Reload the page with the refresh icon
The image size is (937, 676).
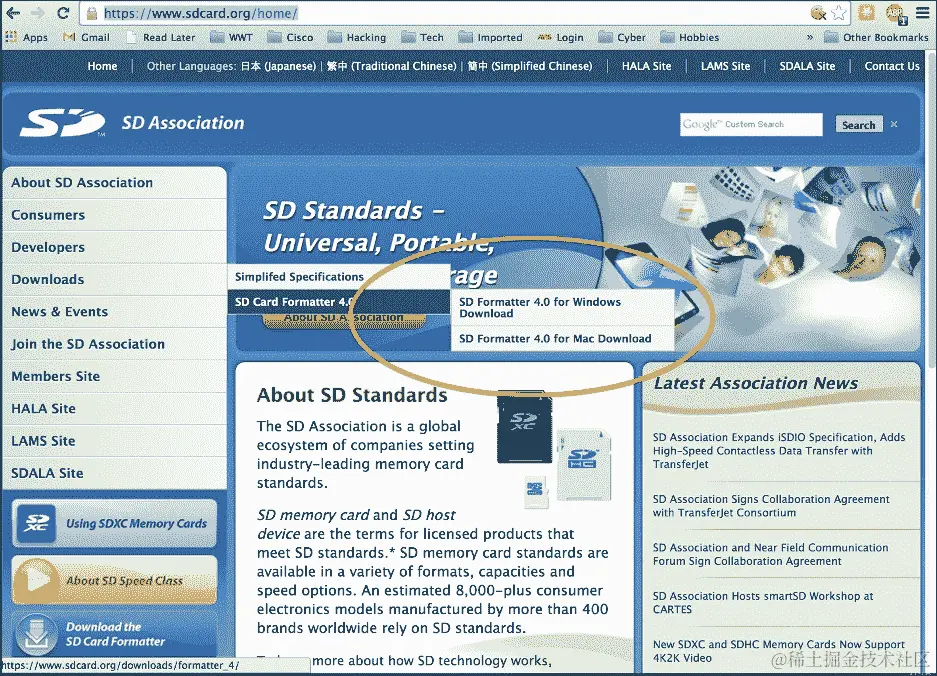[63, 13]
